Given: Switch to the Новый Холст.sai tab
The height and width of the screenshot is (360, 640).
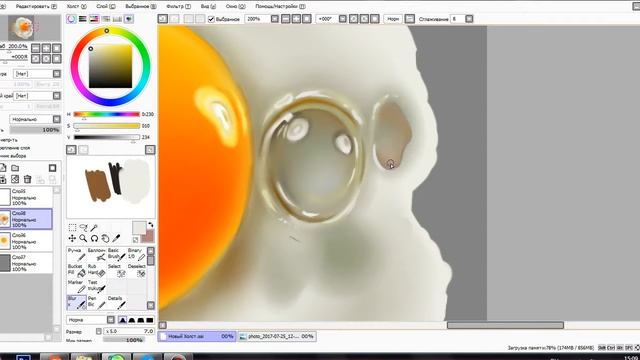Looking at the screenshot, I should pos(197,336).
